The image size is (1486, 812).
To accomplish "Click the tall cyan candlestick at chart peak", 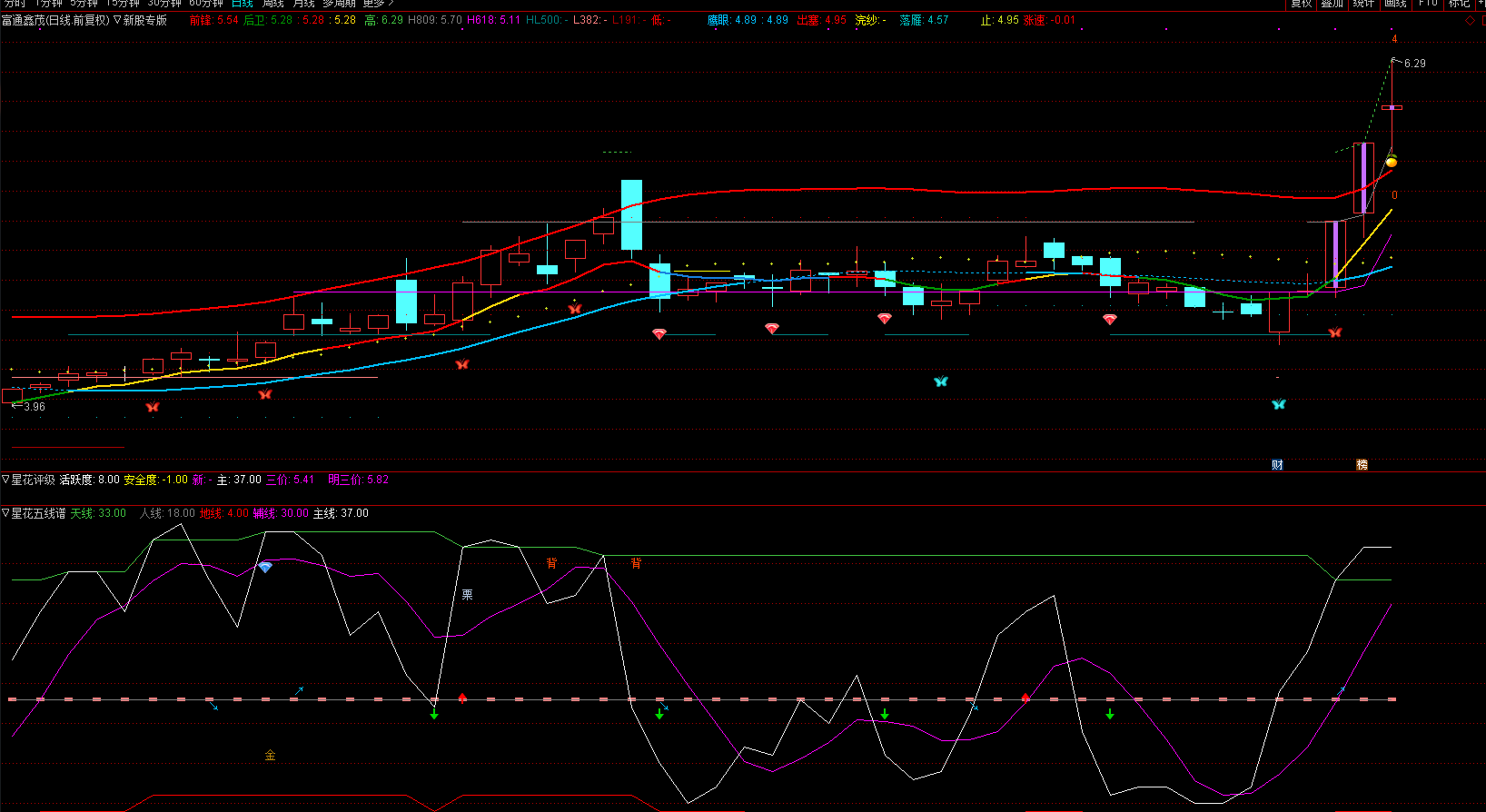I will click(631, 214).
